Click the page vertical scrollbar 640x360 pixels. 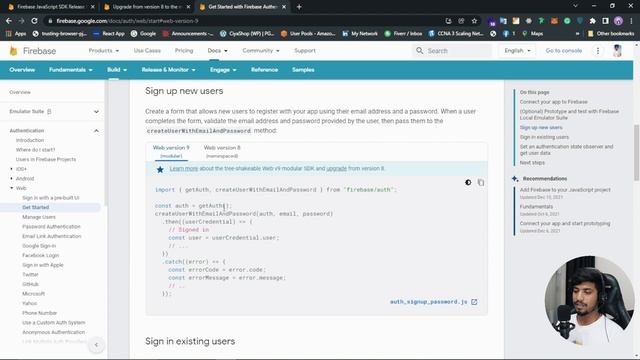(x=636, y=152)
